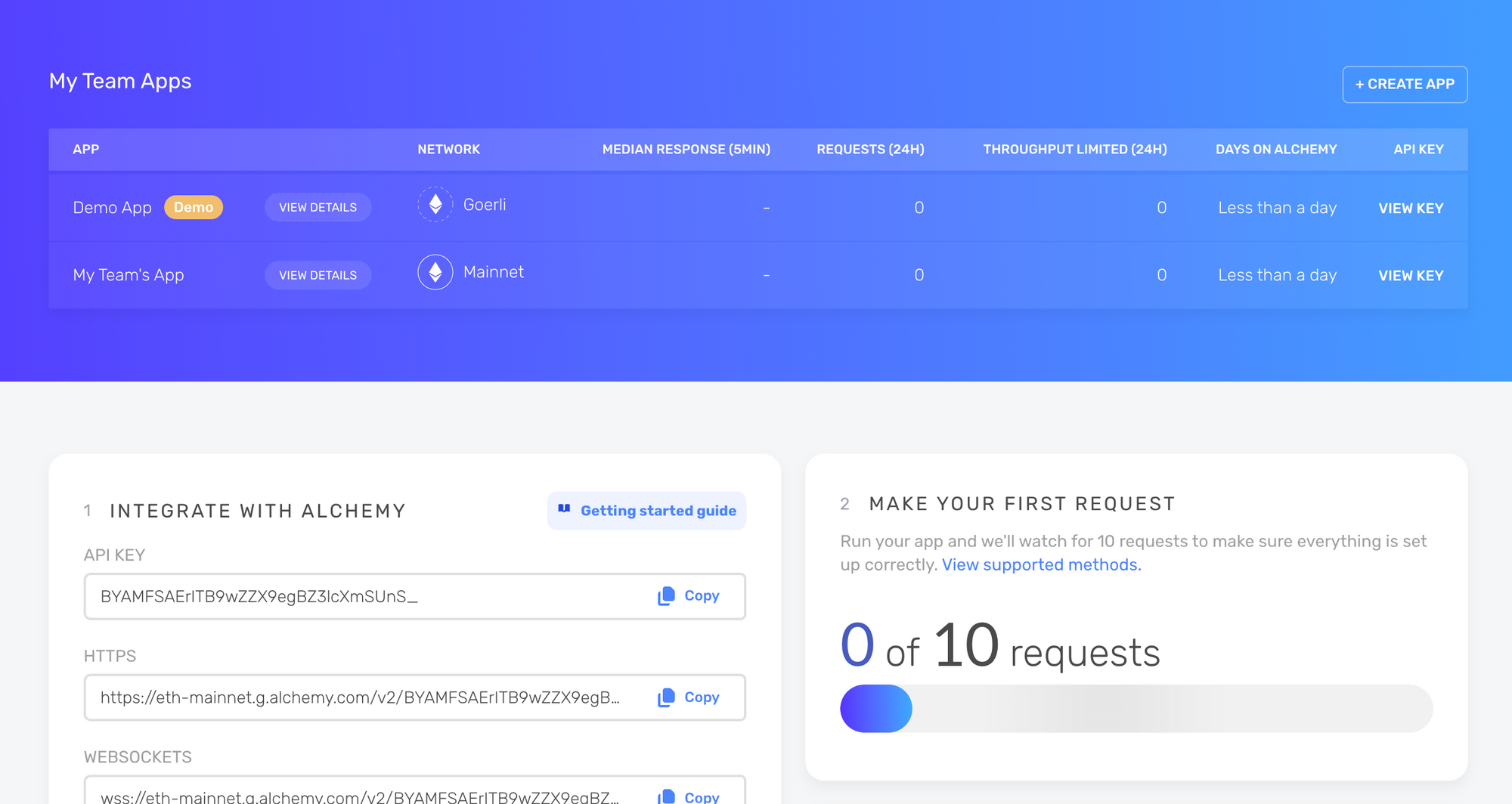This screenshot has width=1512, height=804.
Task: Click DAYS ON ALCHEMY column header
Action: pos(1276,150)
